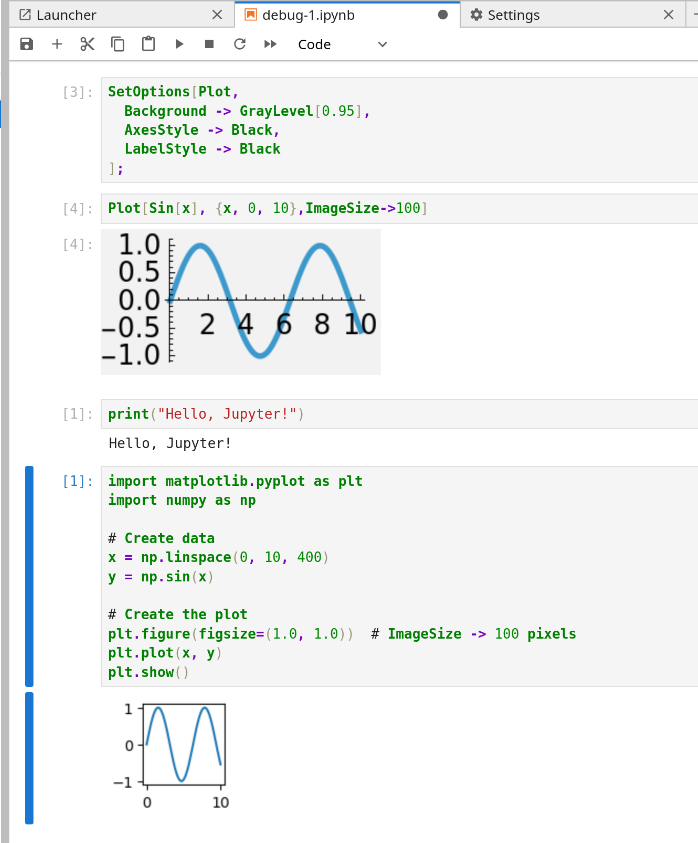This screenshot has width=698, height=843.
Task: Interrupt the kernel
Action: tap(209, 44)
